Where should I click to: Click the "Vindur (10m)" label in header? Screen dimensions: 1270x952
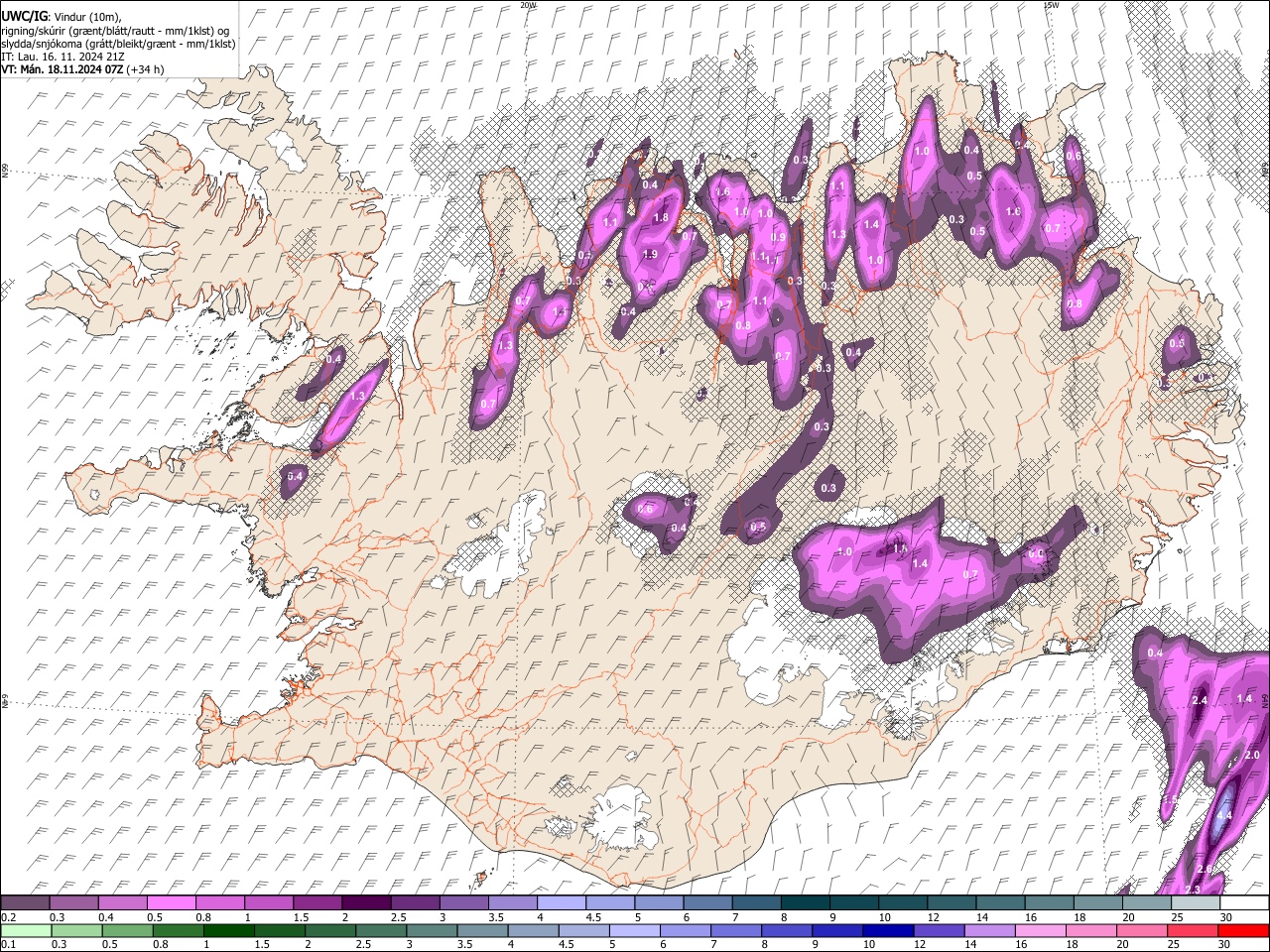pyautogui.click(x=86, y=16)
